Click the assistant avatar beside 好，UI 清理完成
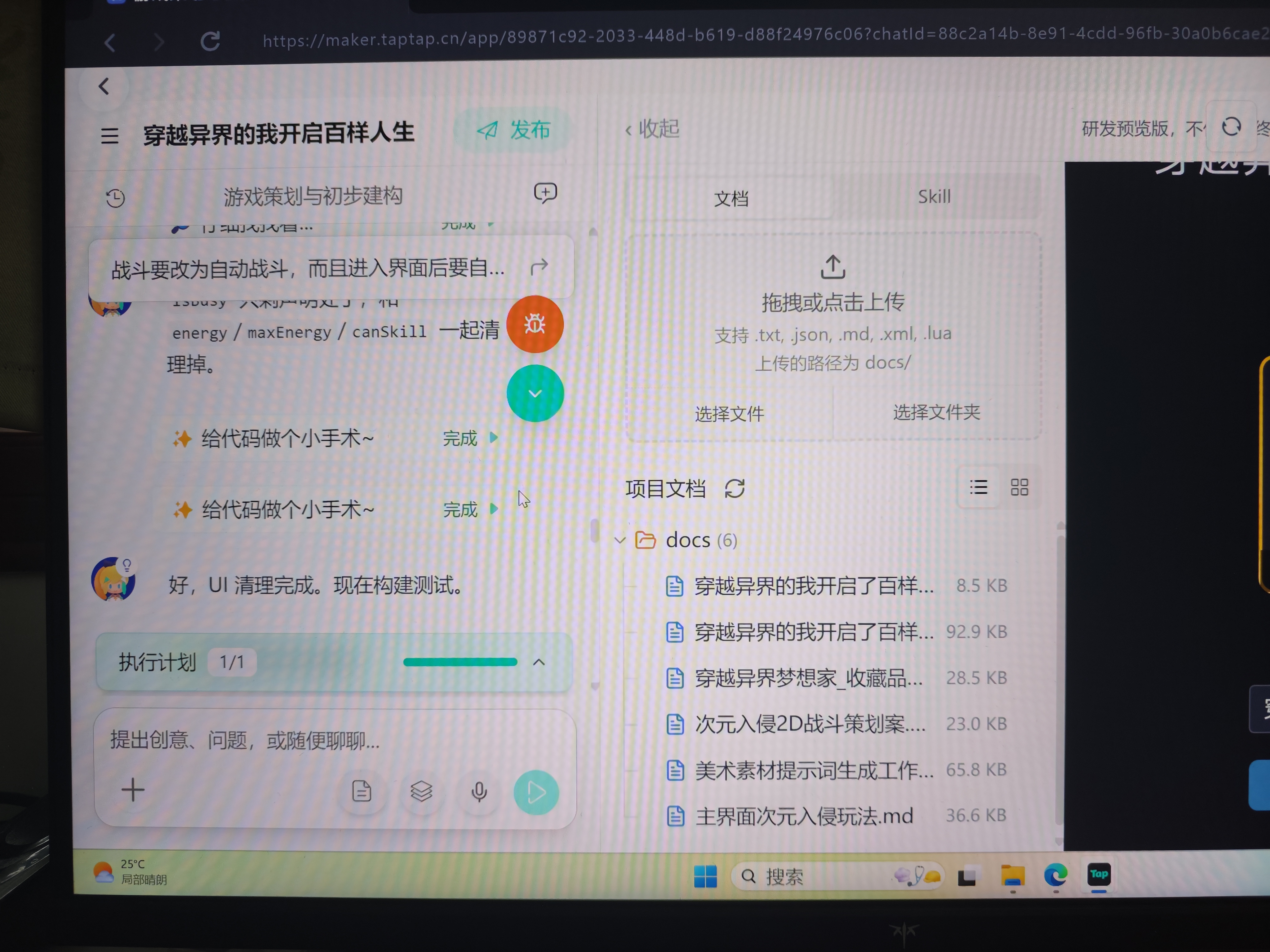 (113, 579)
